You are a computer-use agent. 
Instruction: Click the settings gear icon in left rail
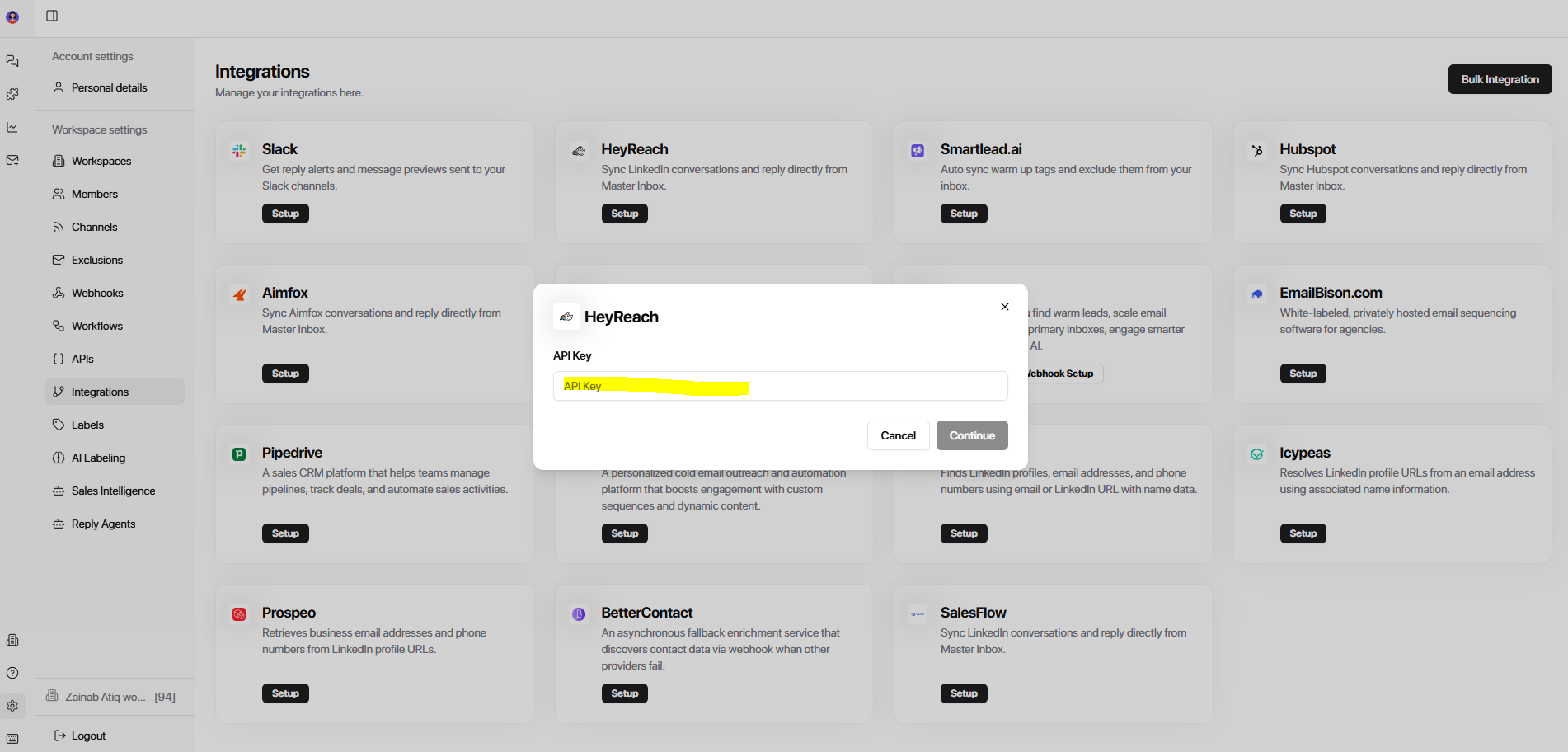point(12,706)
